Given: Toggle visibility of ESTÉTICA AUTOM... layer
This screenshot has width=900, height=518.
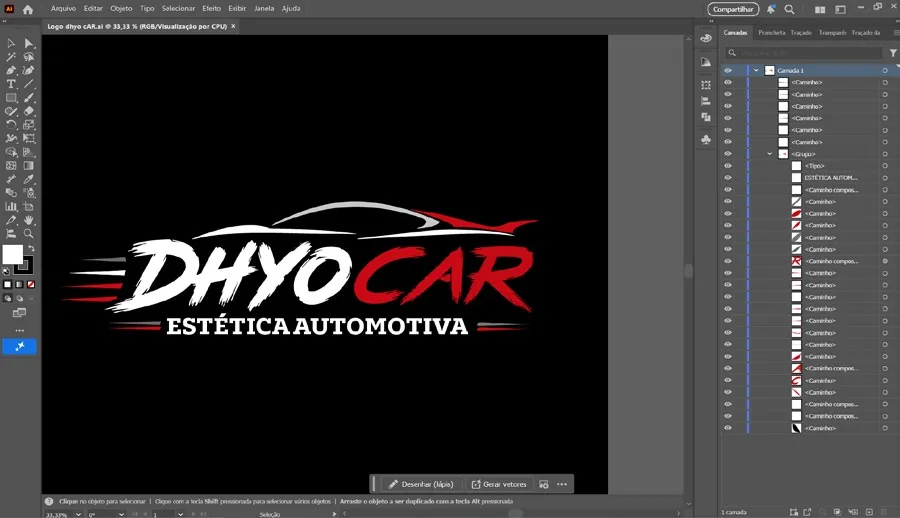Looking at the screenshot, I should click(x=728, y=178).
